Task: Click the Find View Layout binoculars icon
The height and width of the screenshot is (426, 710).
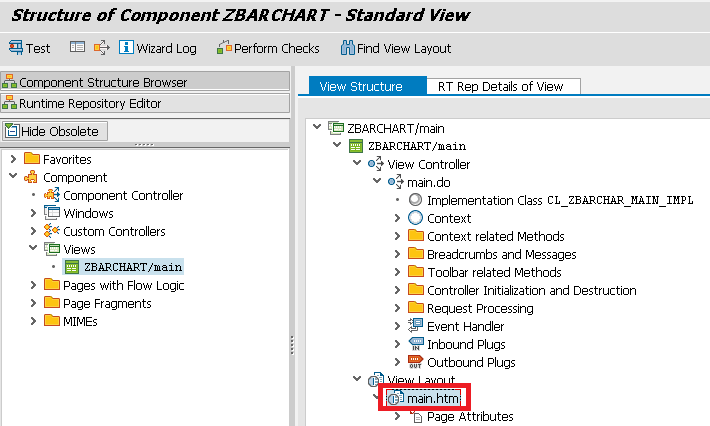Action: 347,47
